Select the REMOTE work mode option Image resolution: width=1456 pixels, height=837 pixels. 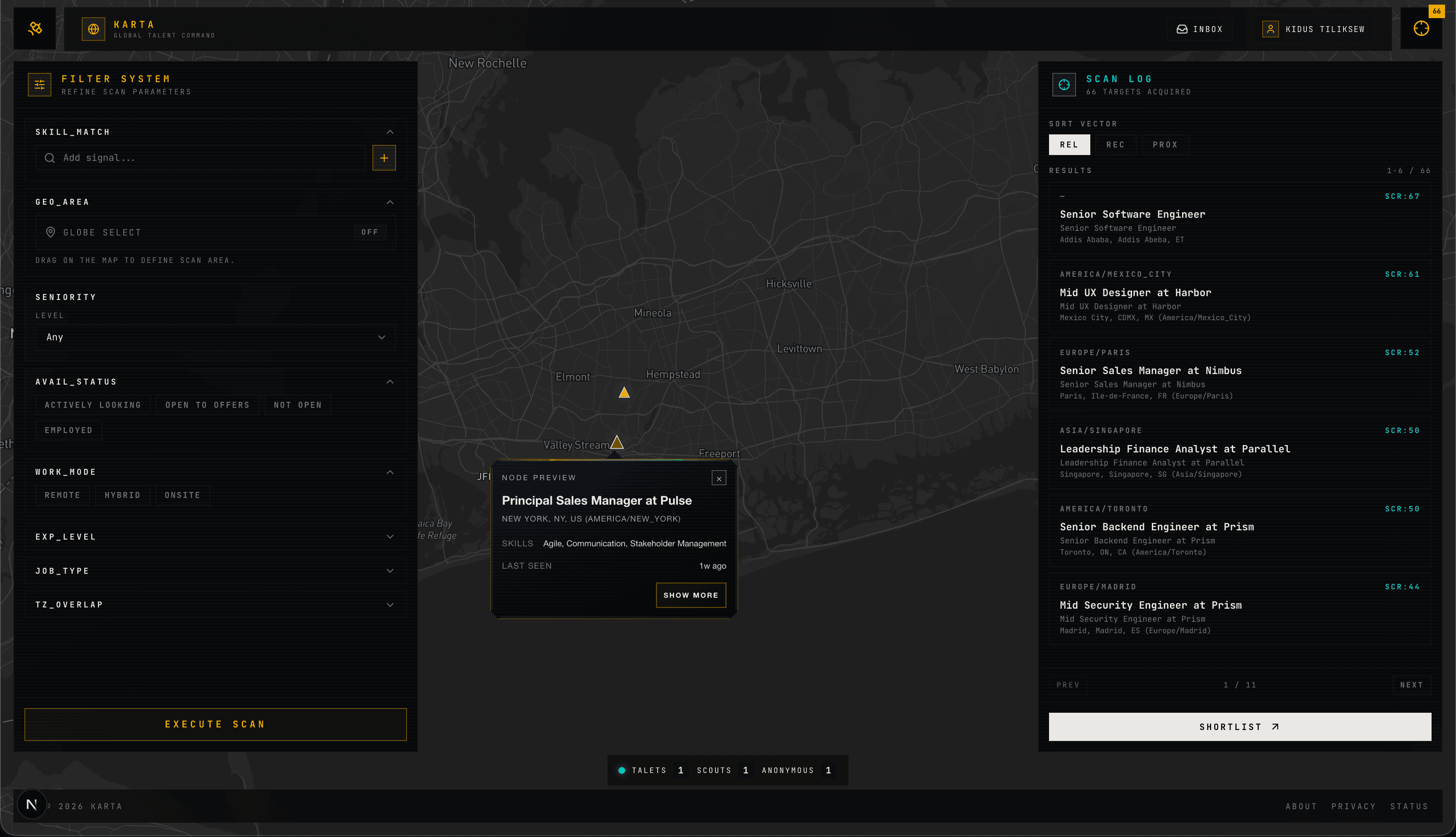(x=62, y=495)
